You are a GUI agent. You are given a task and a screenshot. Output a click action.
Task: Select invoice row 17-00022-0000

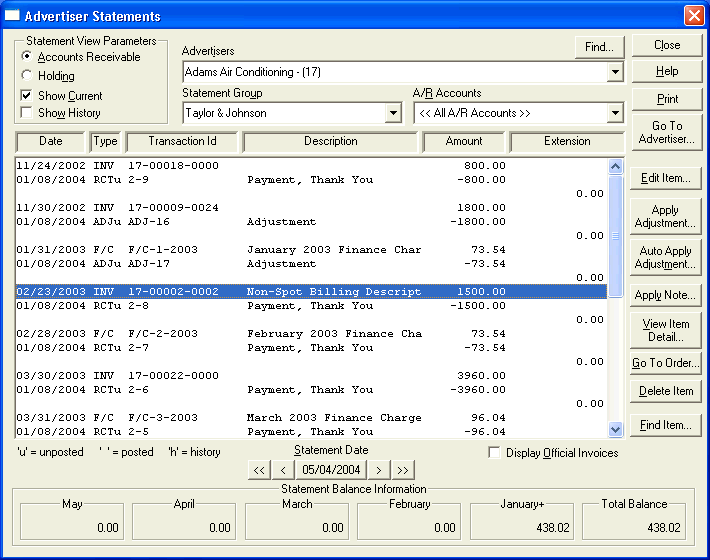pyautogui.click(x=311, y=376)
